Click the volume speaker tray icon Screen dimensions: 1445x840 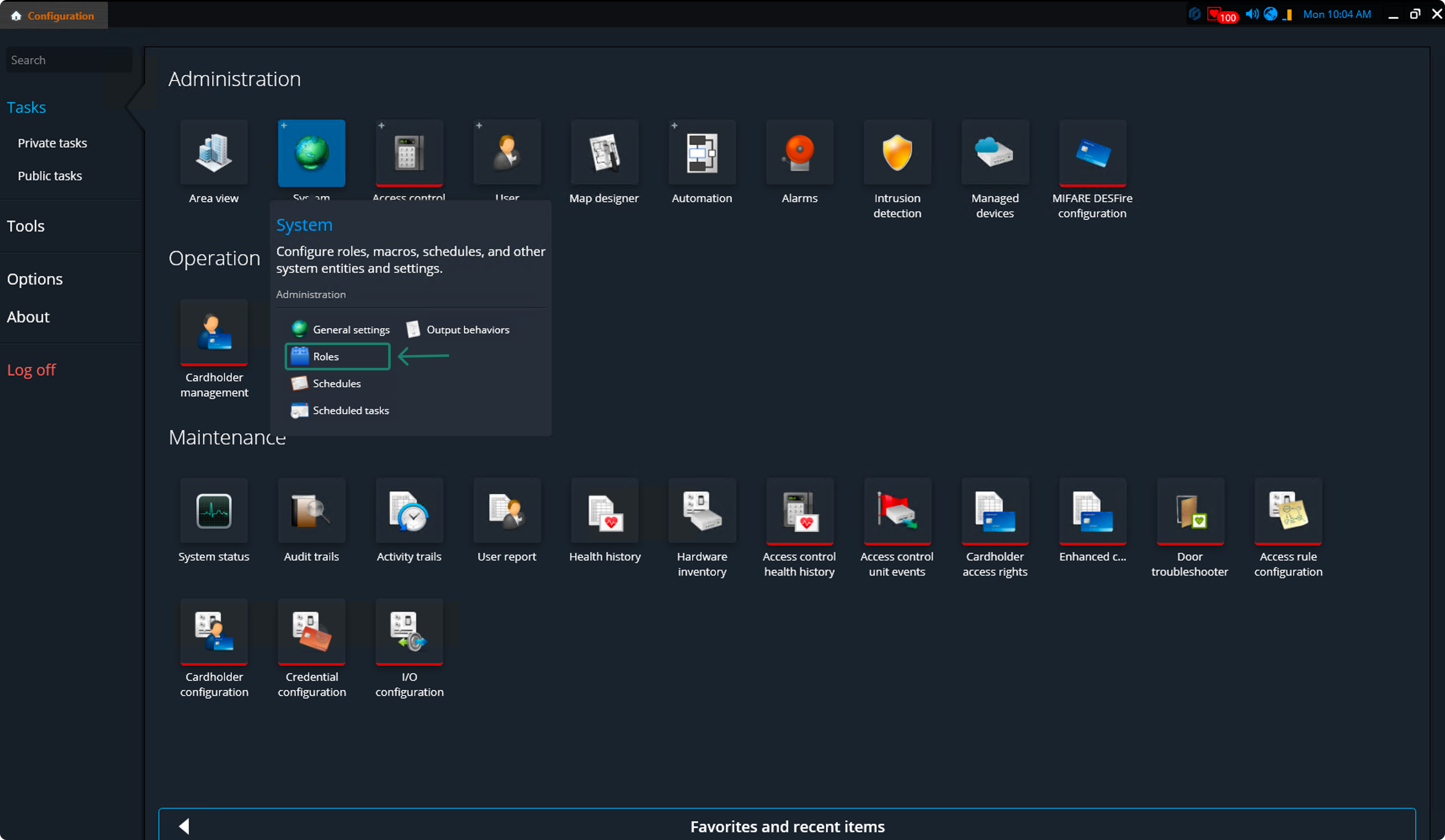[x=1251, y=14]
